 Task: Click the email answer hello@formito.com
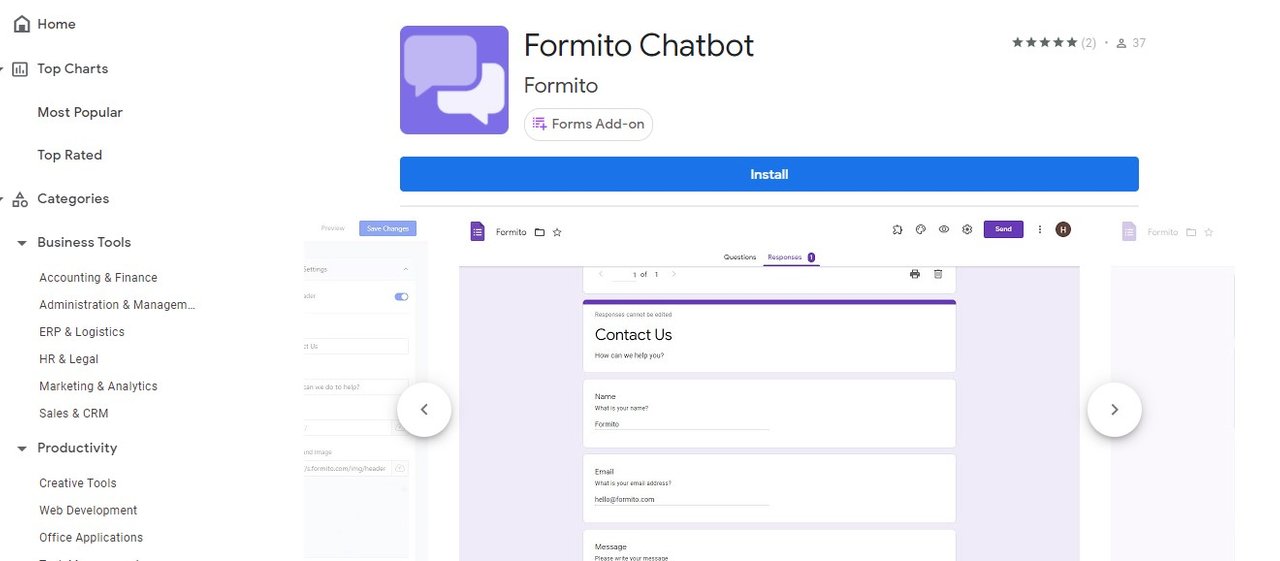tap(682, 499)
